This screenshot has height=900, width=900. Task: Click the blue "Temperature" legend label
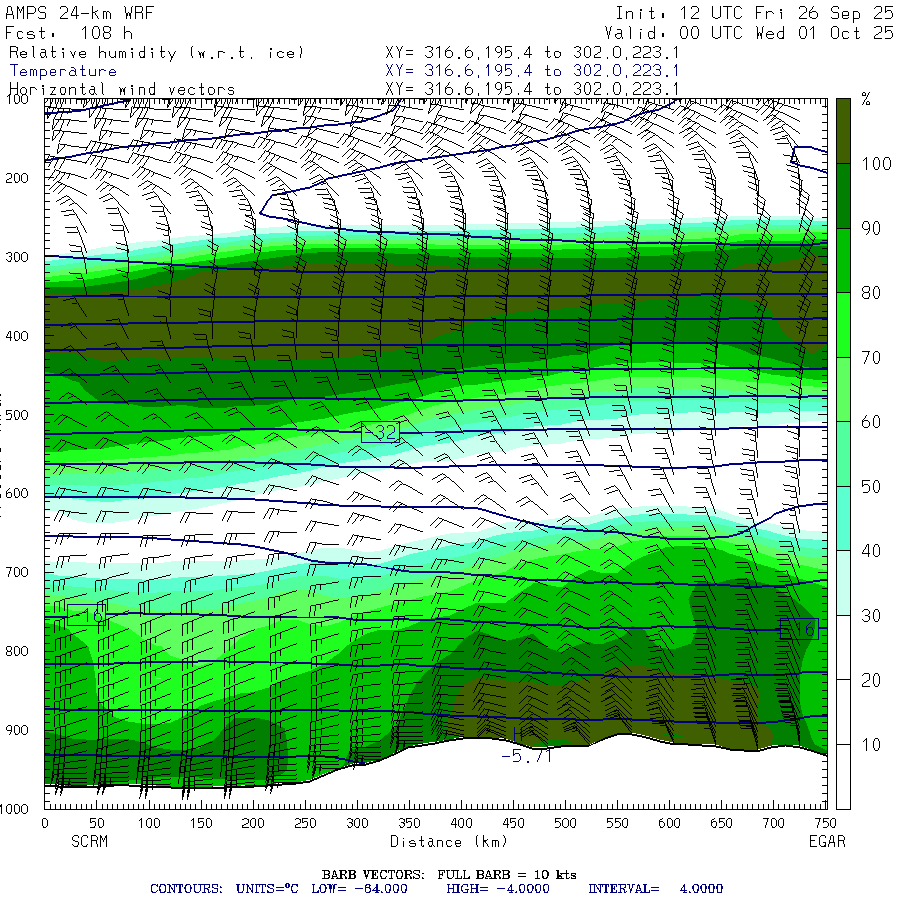(63, 71)
